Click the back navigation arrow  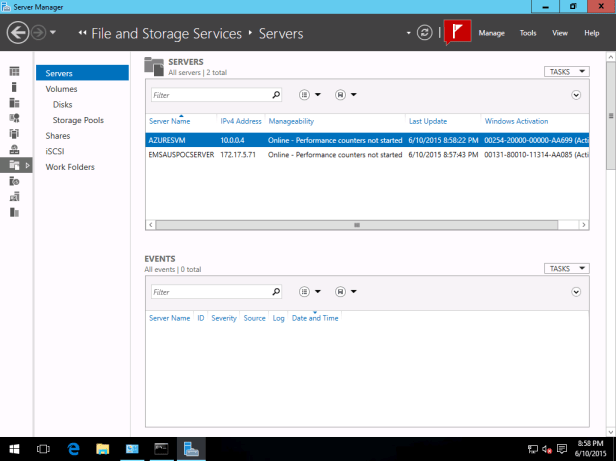pos(17,33)
